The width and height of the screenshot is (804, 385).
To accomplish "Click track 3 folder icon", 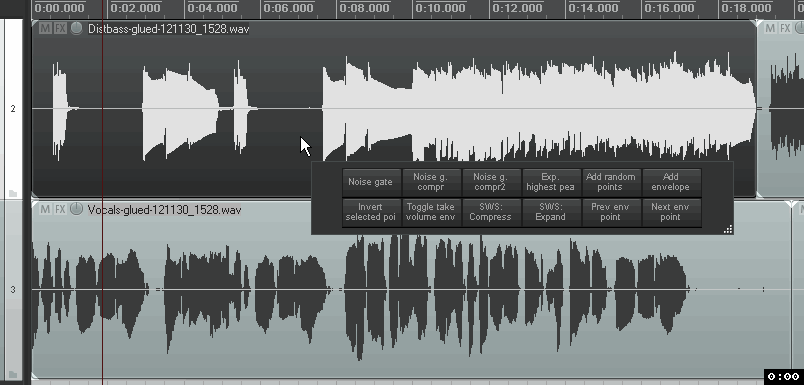I will (x=13, y=374).
